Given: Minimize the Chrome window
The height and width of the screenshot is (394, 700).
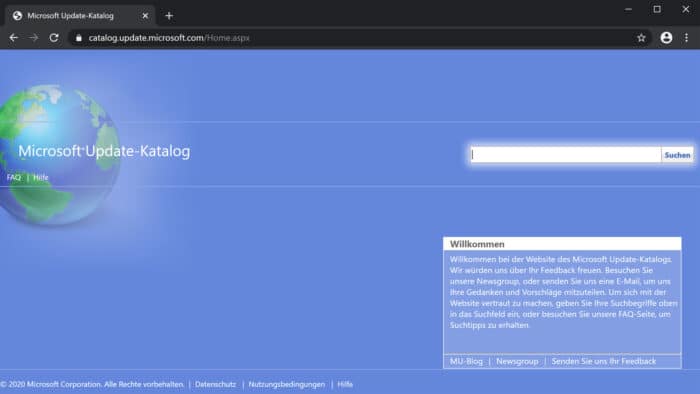Looking at the screenshot, I should [628, 9].
